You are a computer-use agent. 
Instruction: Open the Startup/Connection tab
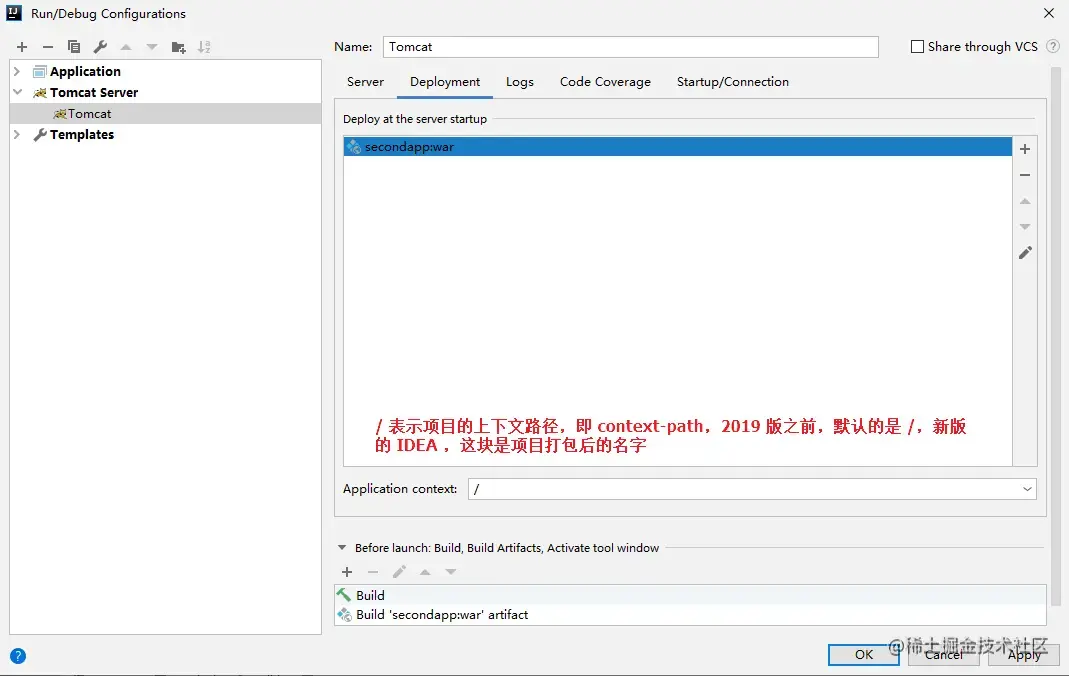pyautogui.click(x=733, y=82)
